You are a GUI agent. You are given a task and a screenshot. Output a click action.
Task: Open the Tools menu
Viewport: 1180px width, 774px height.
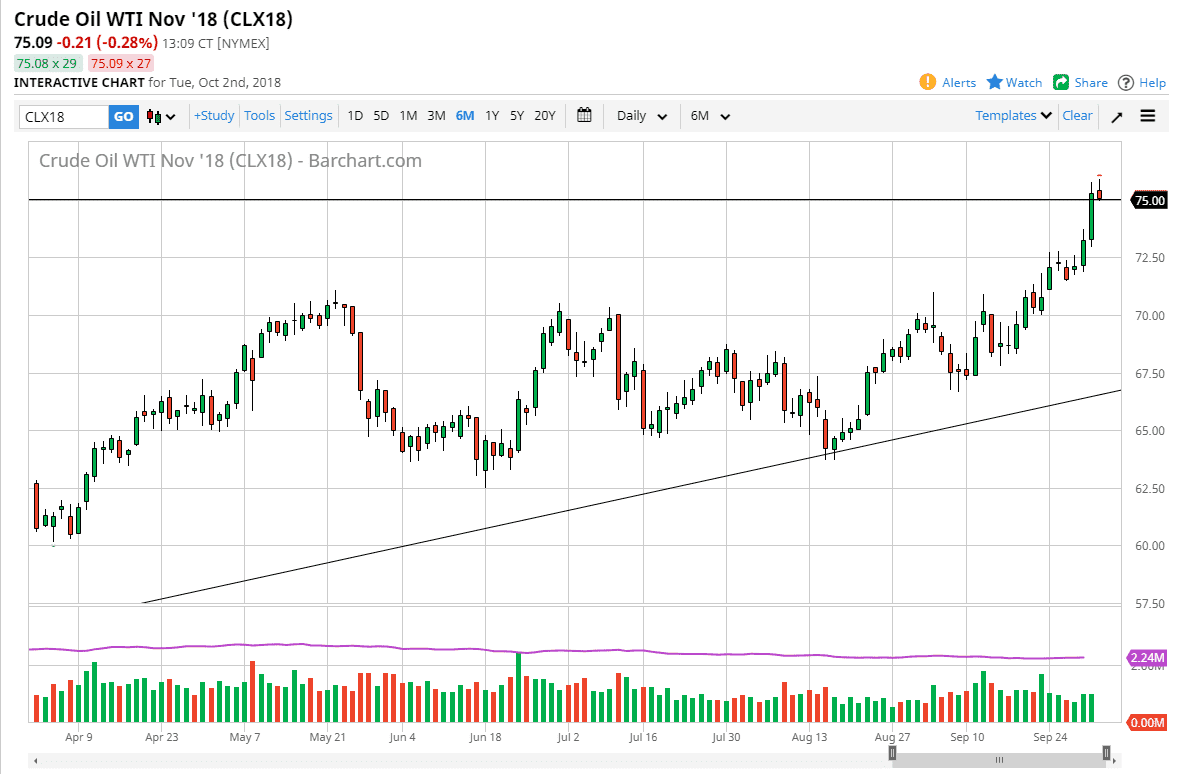[259, 115]
